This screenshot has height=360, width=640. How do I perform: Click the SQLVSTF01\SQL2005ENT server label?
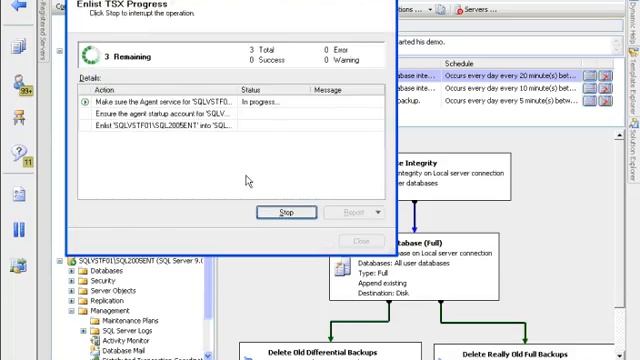click(x=140, y=261)
